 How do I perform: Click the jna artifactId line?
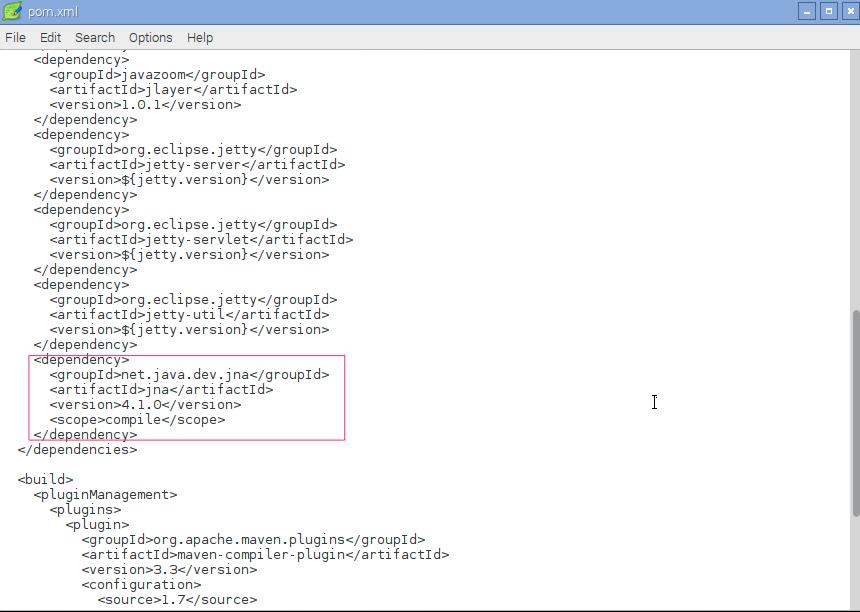coord(161,389)
